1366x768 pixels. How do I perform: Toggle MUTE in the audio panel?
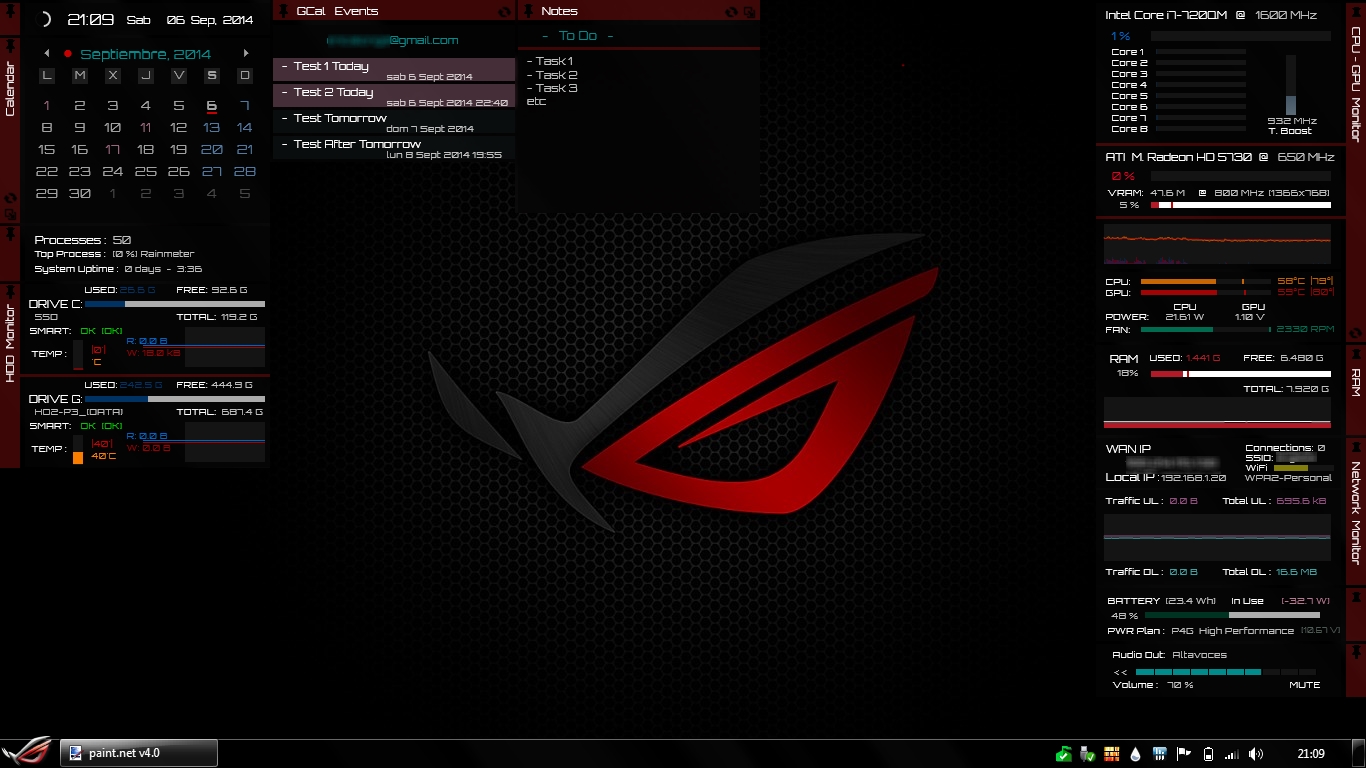pyautogui.click(x=1304, y=685)
